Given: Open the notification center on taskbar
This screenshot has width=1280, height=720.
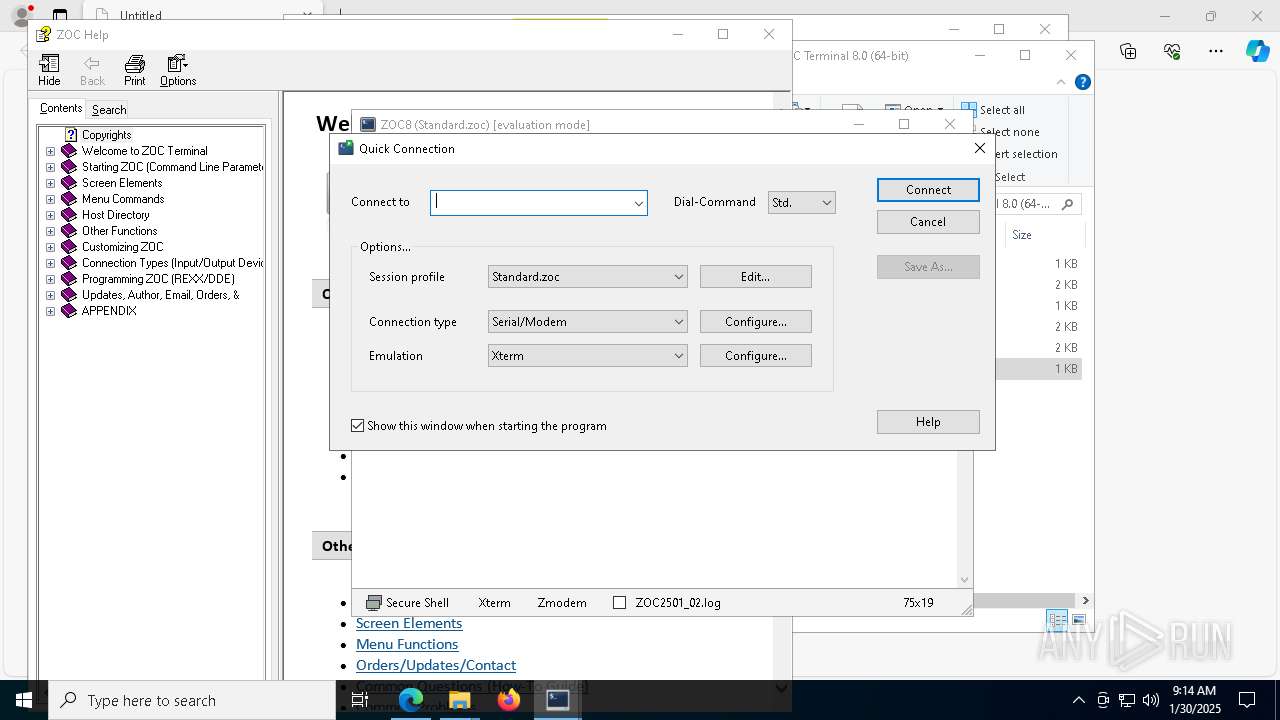Looking at the screenshot, I should click(1247, 700).
